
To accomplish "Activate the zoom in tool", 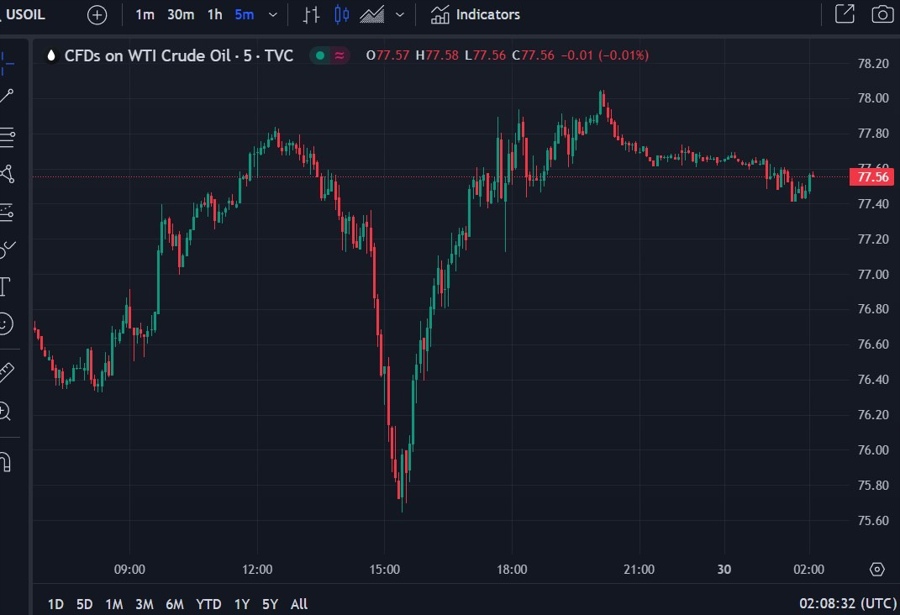I will click(x=5, y=412).
